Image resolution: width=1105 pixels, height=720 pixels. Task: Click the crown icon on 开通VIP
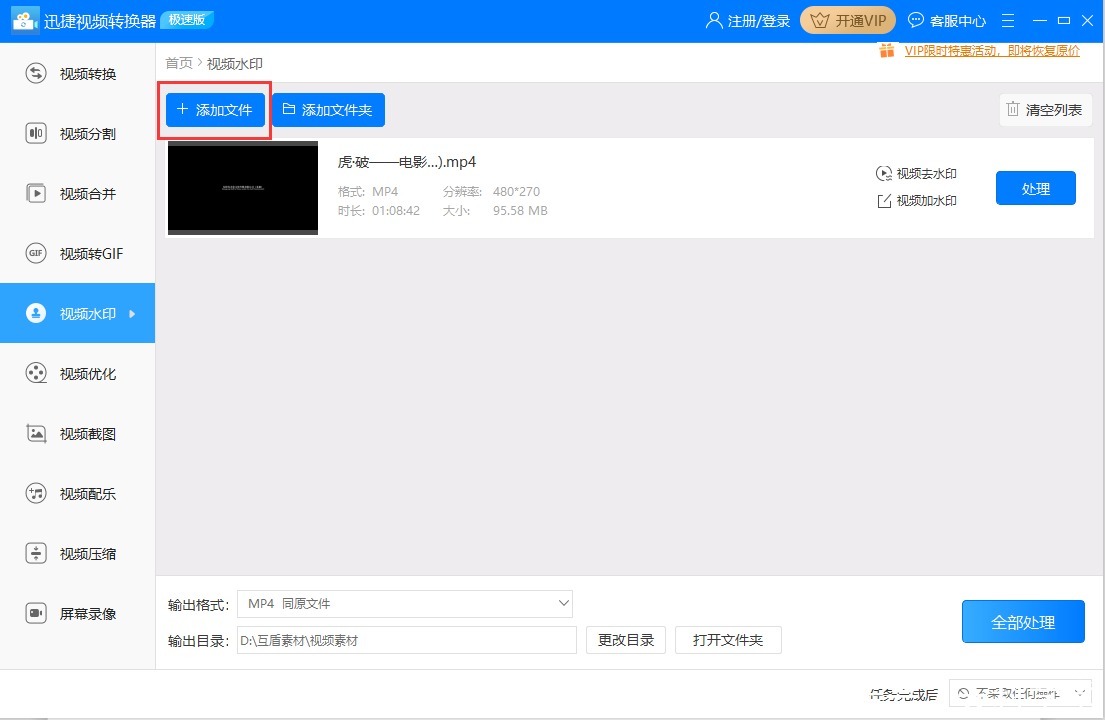coord(820,20)
